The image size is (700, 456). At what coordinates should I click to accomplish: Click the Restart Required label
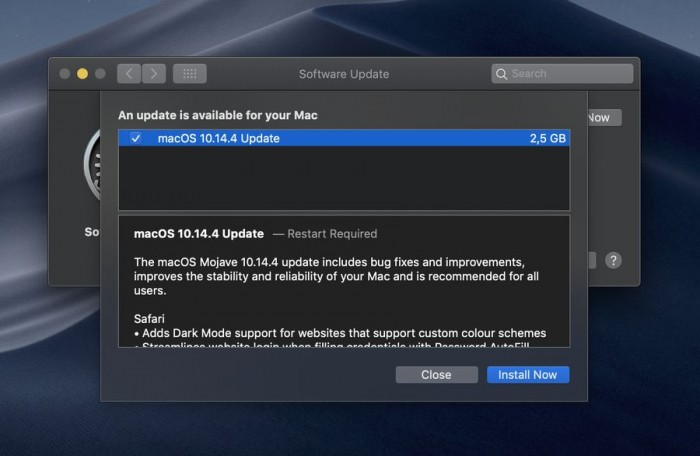coord(332,234)
